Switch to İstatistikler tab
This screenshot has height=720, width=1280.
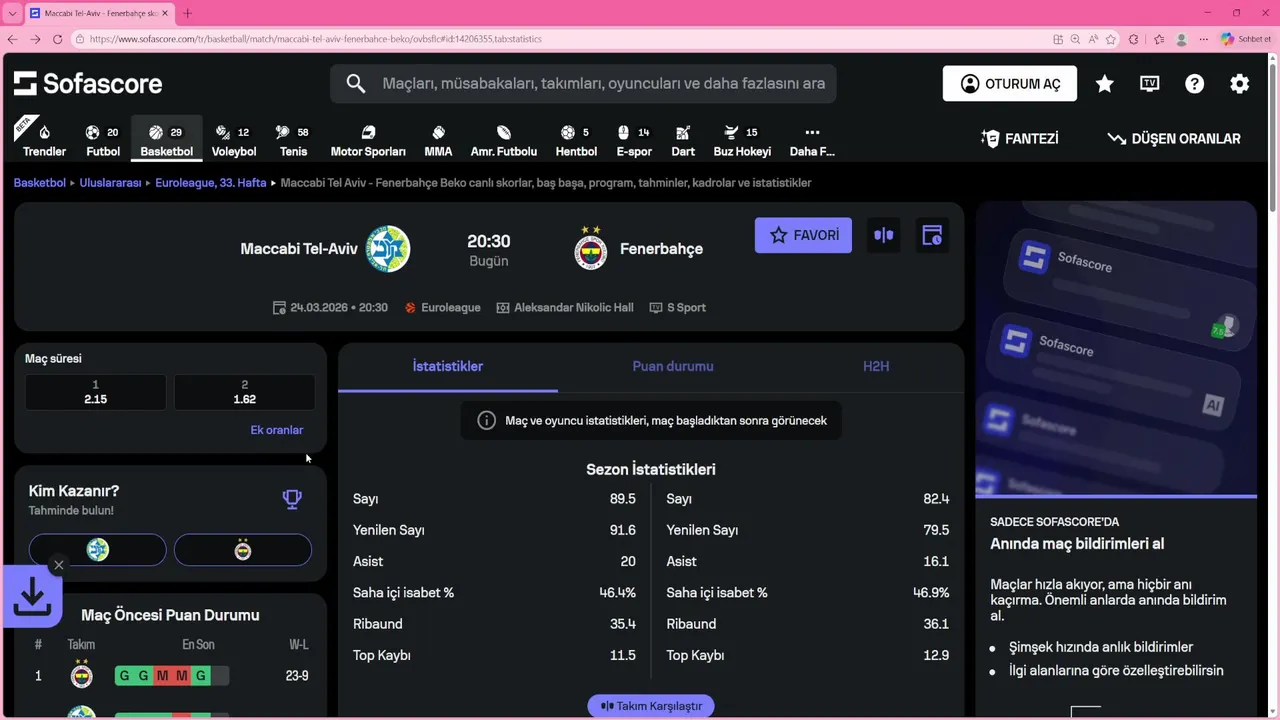448,366
